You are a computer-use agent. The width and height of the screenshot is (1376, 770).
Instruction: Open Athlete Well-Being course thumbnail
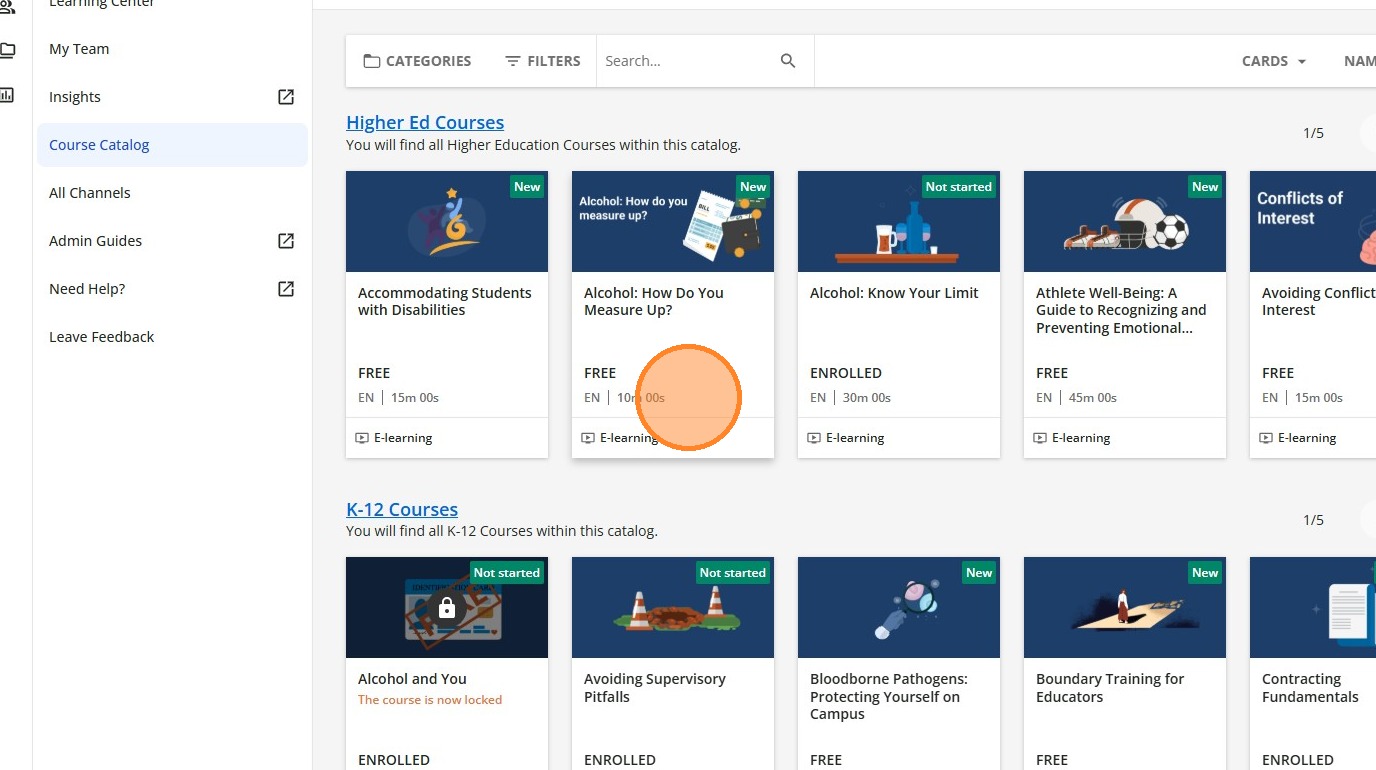click(x=1125, y=221)
